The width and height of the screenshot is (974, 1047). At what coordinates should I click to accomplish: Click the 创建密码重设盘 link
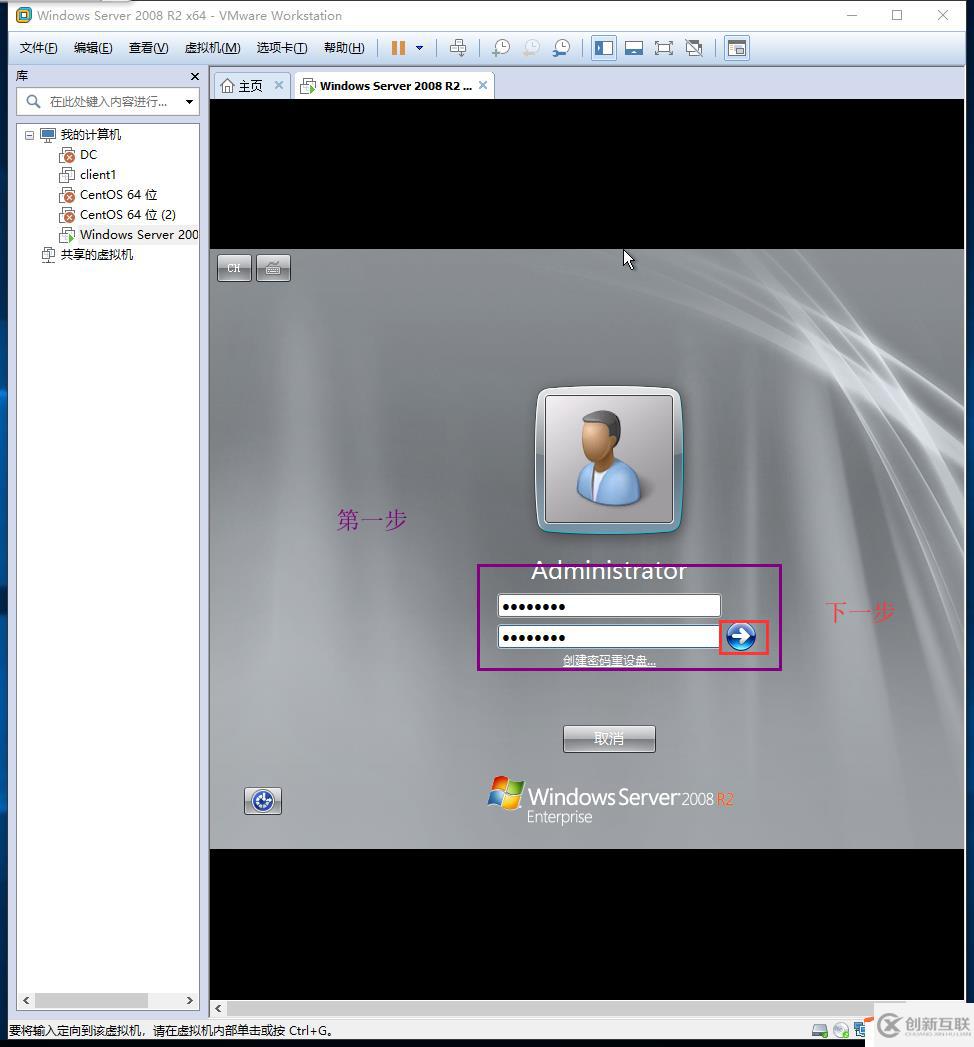pyautogui.click(x=609, y=660)
